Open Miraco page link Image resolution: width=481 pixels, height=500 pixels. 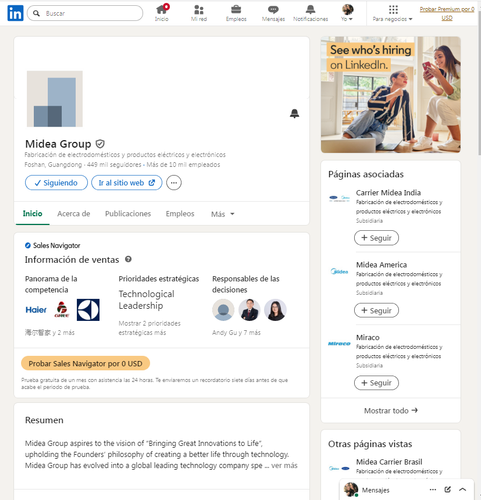click(367, 337)
